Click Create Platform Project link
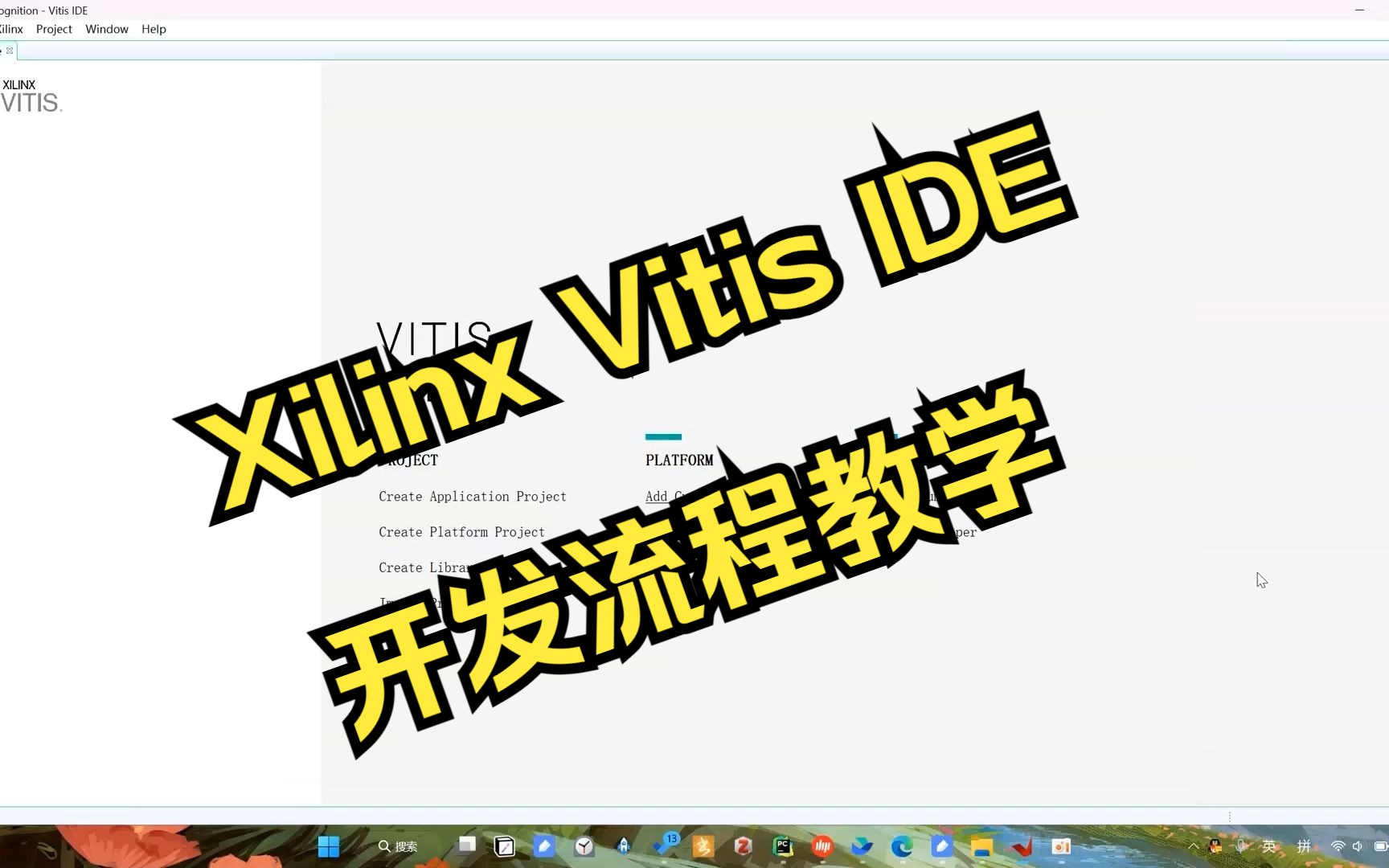Viewport: 1389px width, 868px height. click(461, 532)
